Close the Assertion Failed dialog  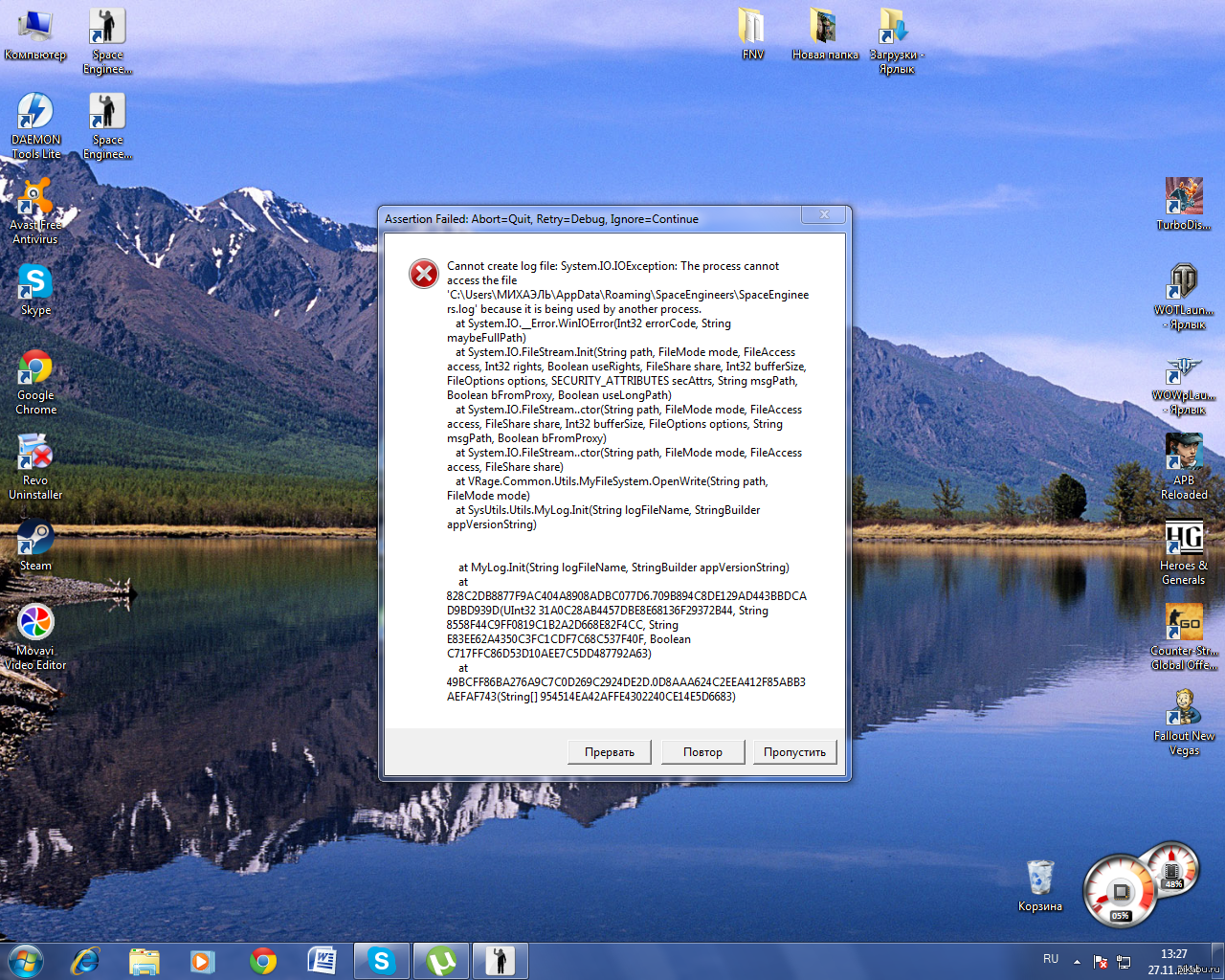click(x=824, y=215)
